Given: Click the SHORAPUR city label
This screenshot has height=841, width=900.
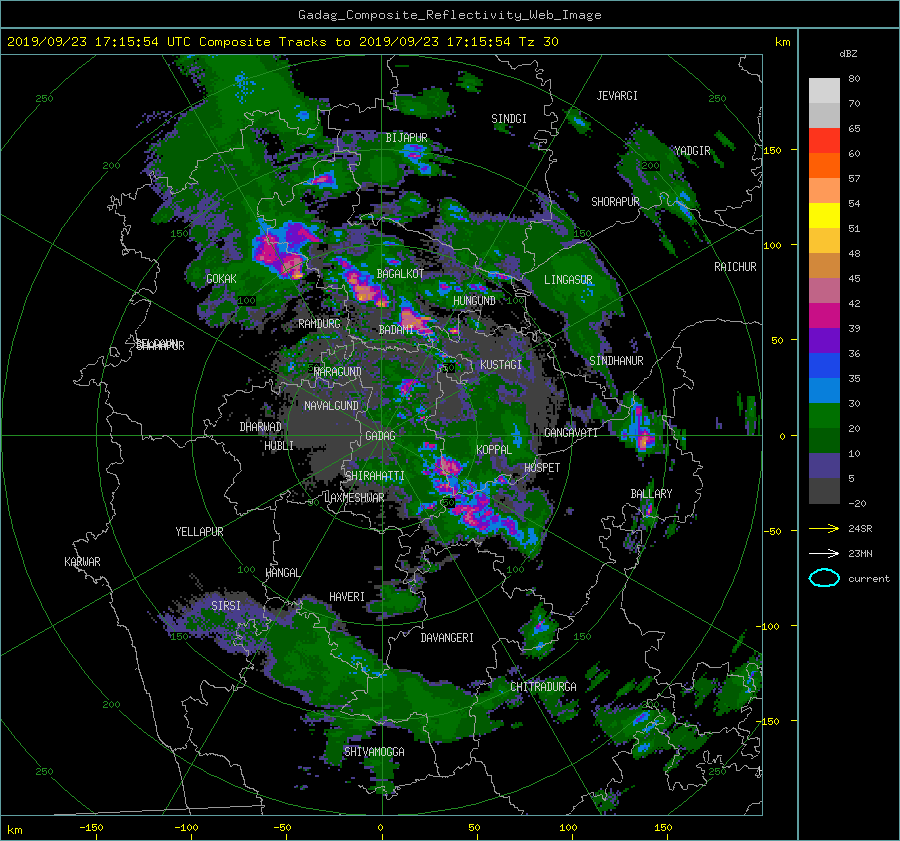Looking at the screenshot, I should pos(615,201).
